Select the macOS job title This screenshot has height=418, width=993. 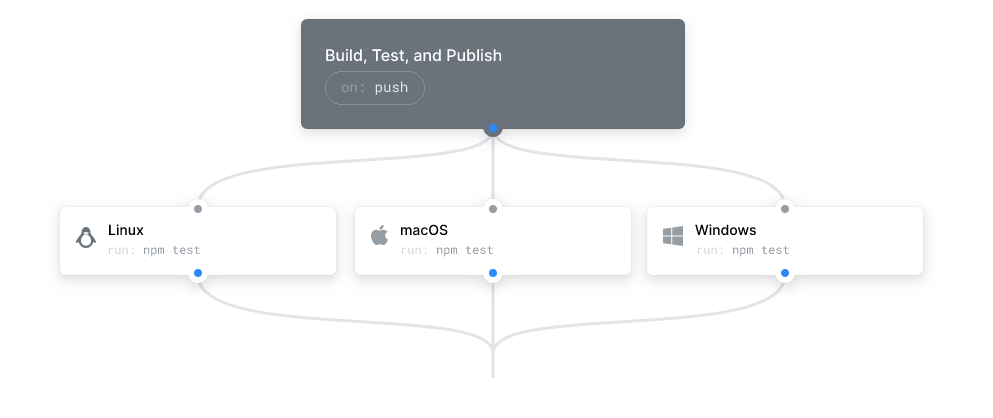coord(424,230)
